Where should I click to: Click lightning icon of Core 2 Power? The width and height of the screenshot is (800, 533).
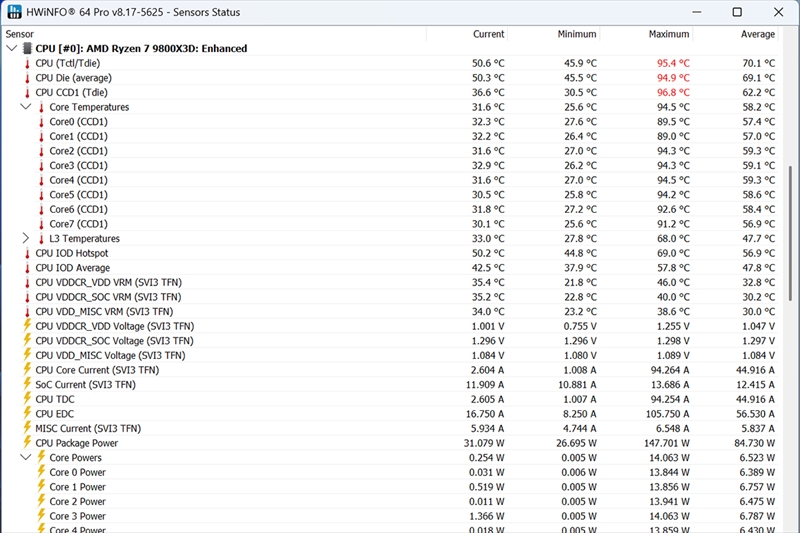tap(41, 501)
